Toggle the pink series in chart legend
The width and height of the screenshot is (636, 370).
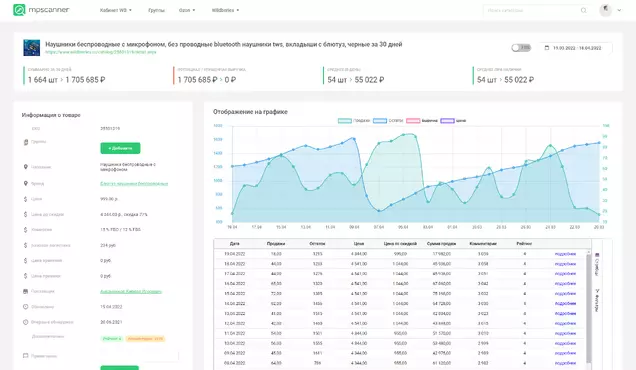coord(422,120)
